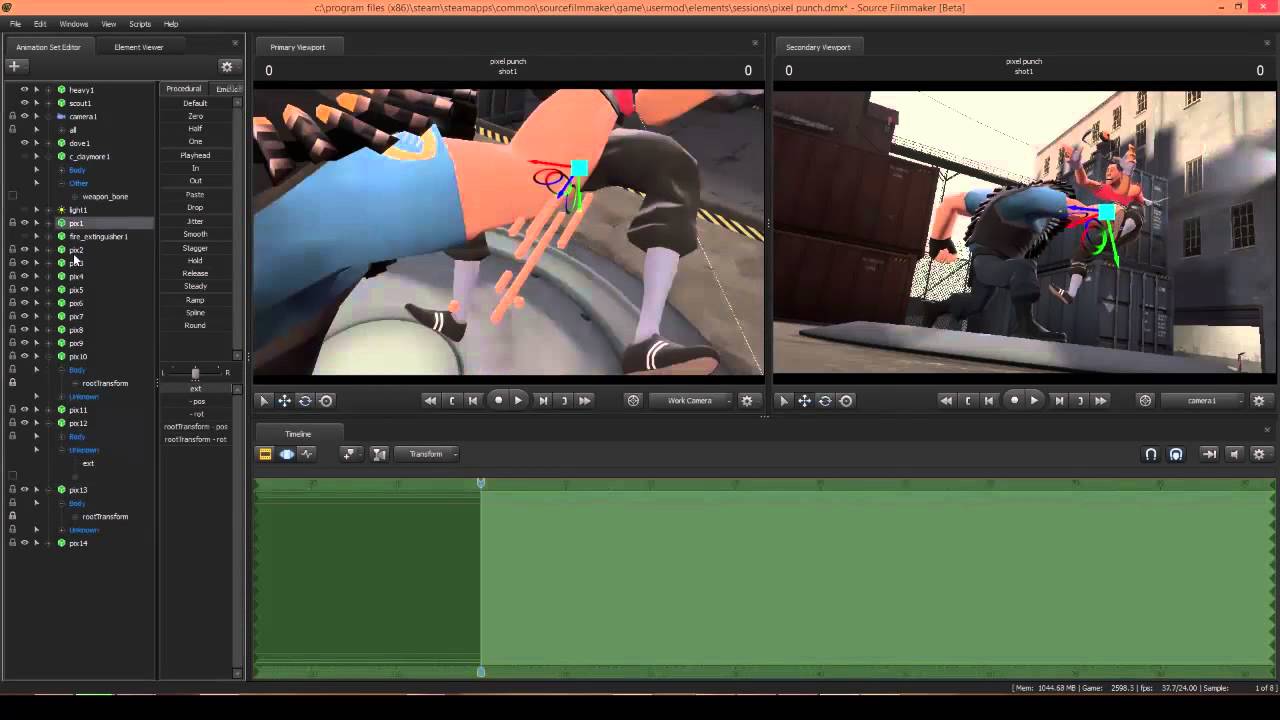This screenshot has width=1280, height=720.
Task: Toggle the checkbox beside weapon_bone
Action: 12,196
